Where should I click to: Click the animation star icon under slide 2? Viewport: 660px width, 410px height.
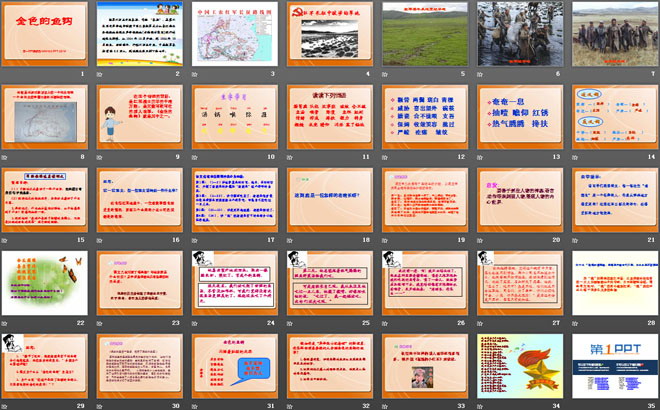click(x=100, y=74)
